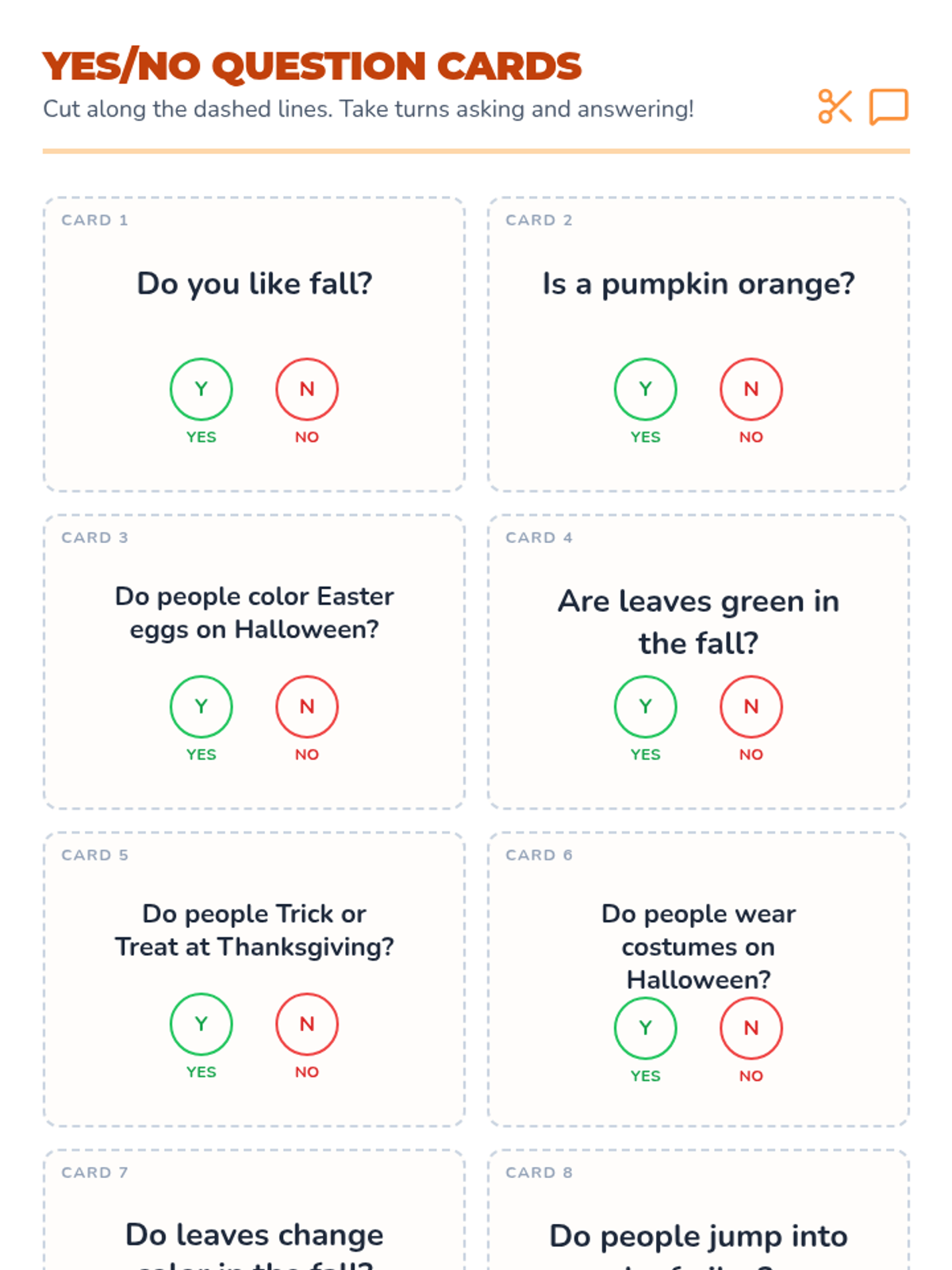Select Yes on Card 1 fall question
This screenshot has height=1270, width=952.
tap(202, 389)
